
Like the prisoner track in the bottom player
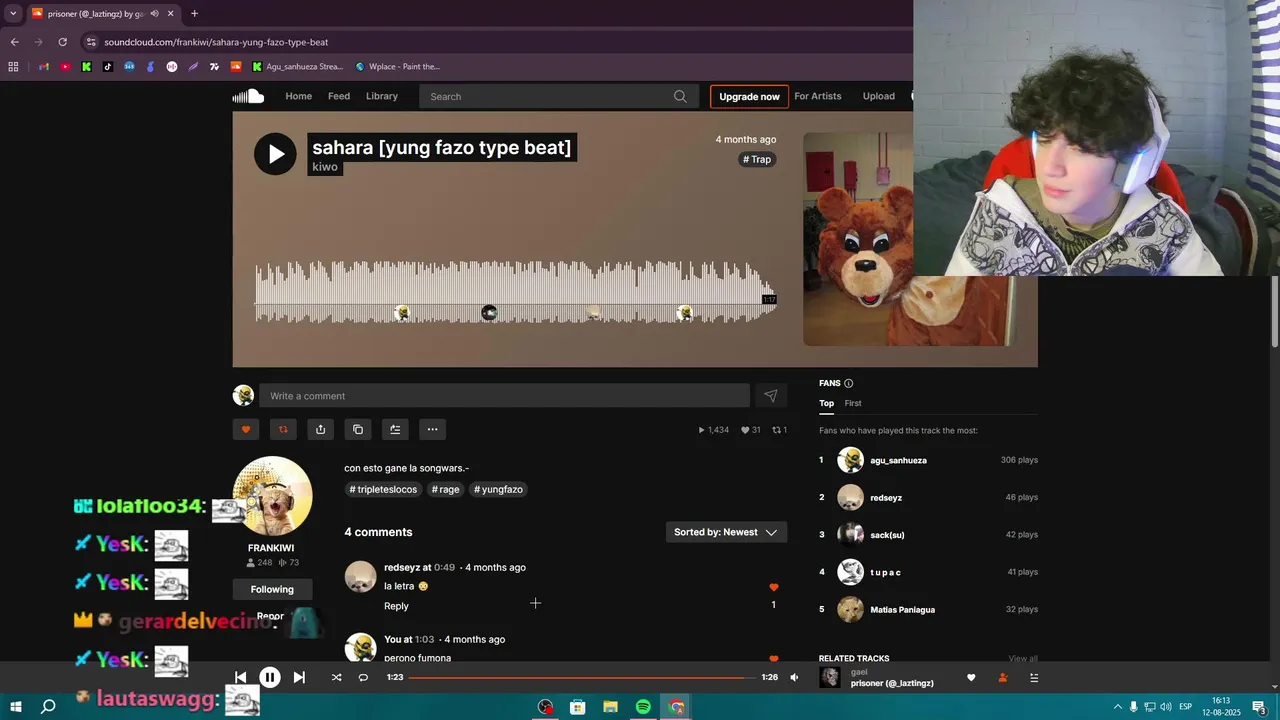point(971,677)
